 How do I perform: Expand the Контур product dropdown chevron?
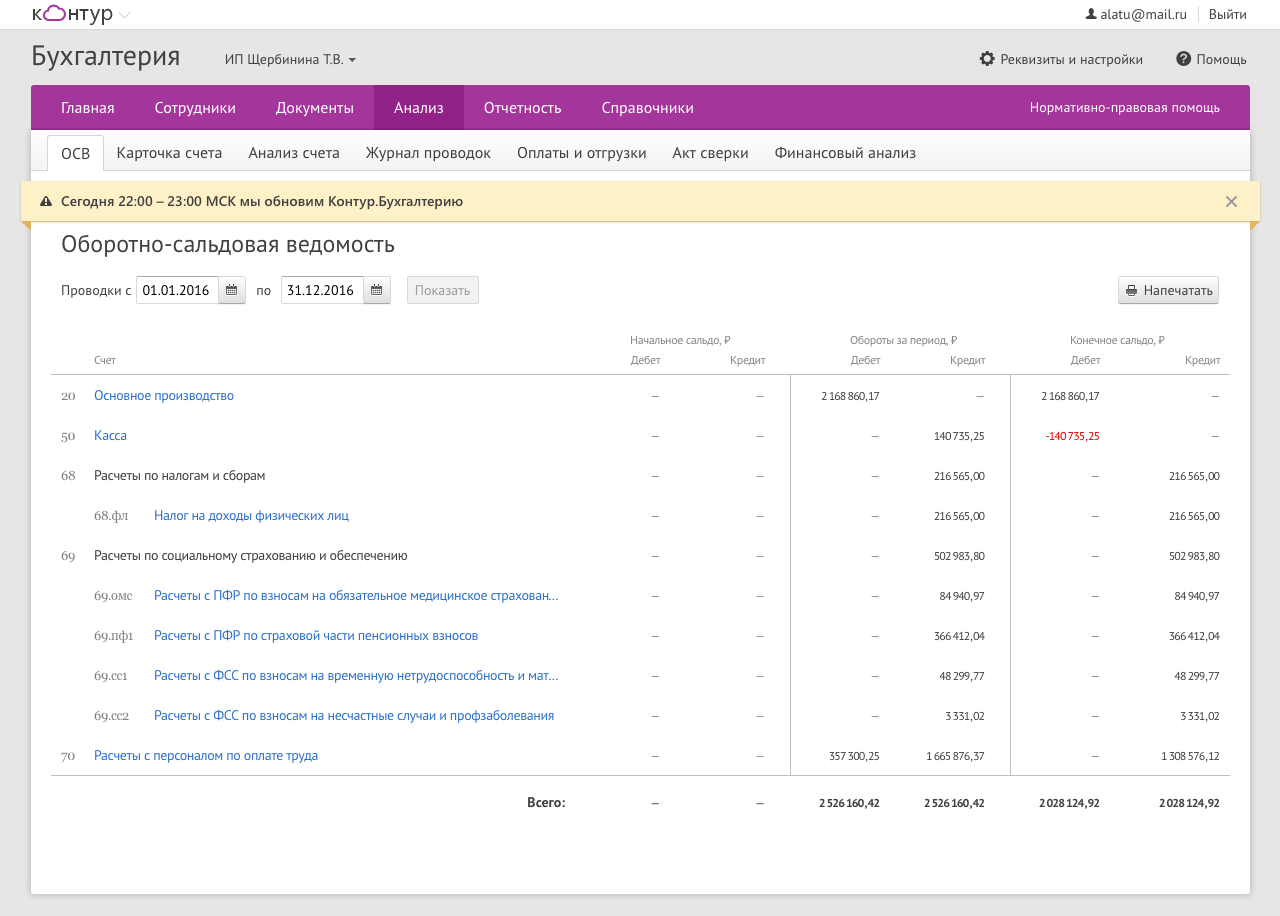(x=124, y=15)
